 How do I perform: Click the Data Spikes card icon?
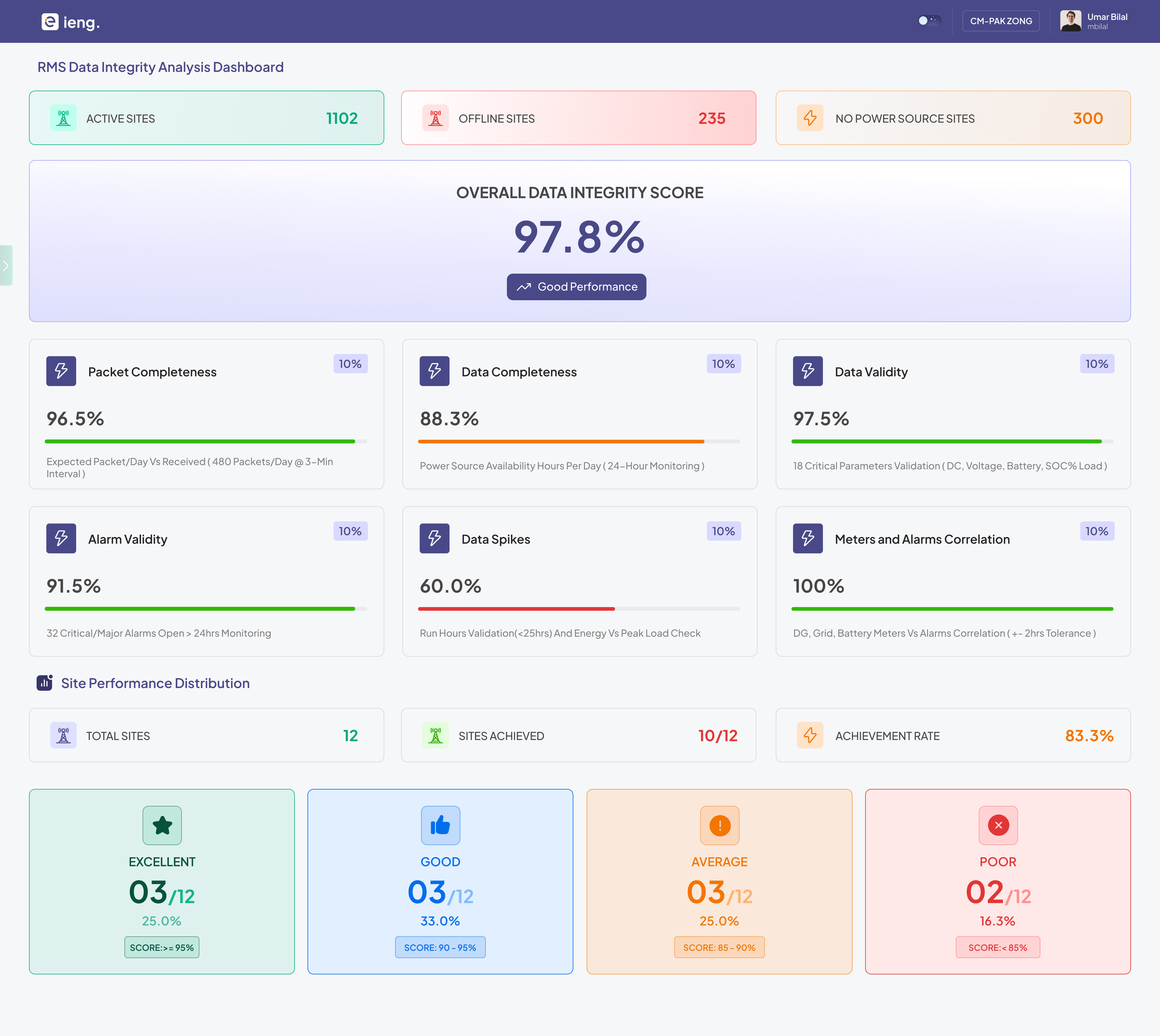tap(434, 539)
